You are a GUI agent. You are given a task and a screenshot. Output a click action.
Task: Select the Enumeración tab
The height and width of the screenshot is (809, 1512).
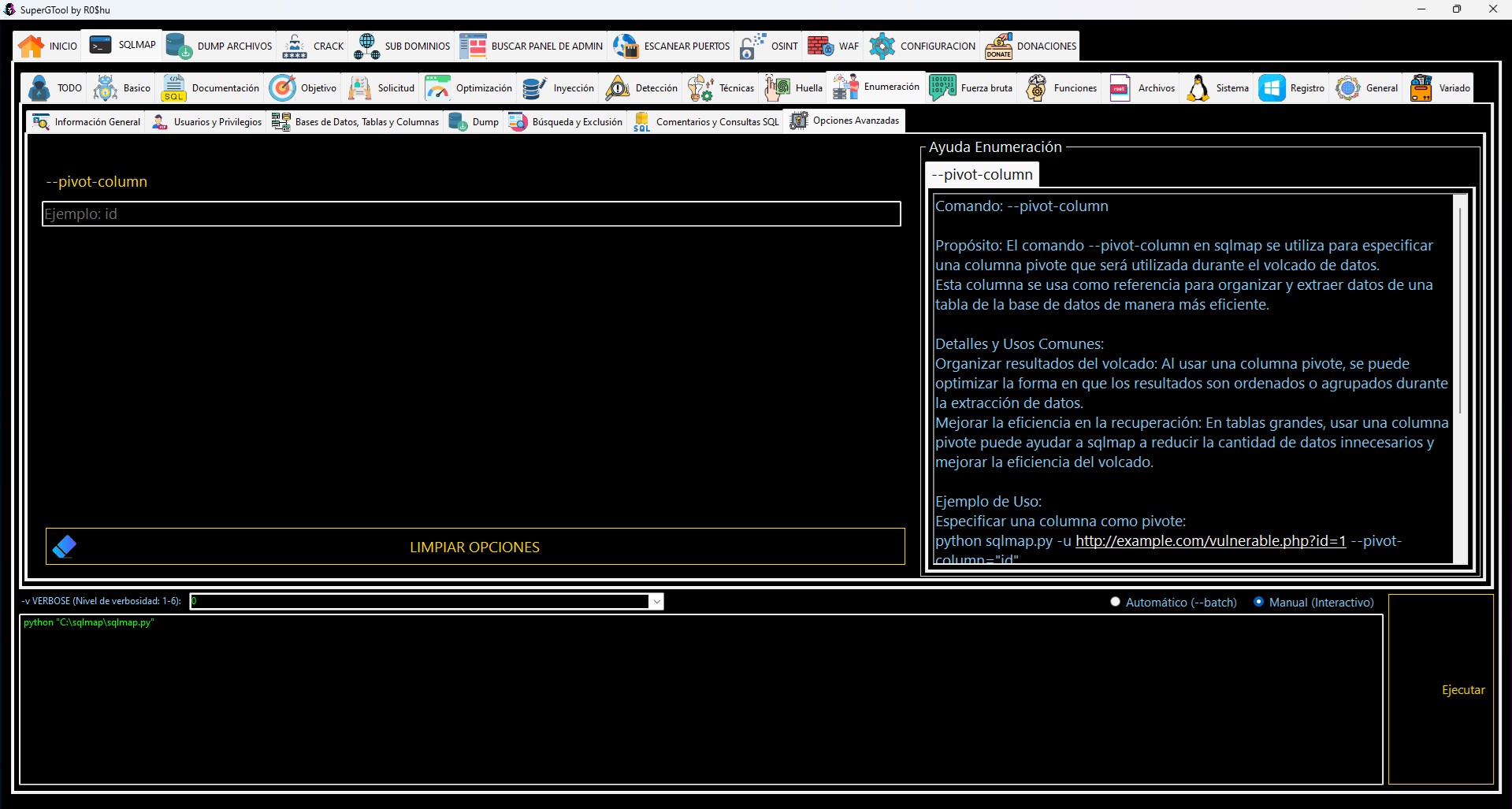click(876, 87)
